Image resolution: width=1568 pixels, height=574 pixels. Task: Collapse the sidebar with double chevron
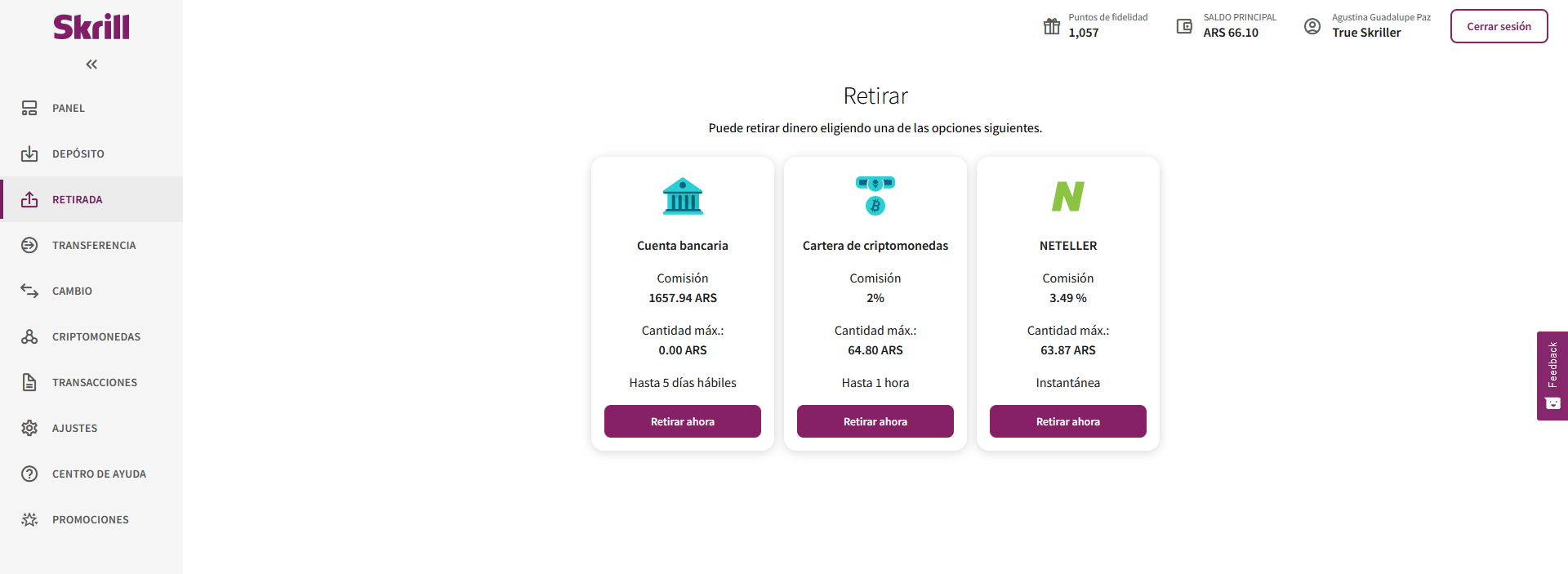tap(91, 65)
